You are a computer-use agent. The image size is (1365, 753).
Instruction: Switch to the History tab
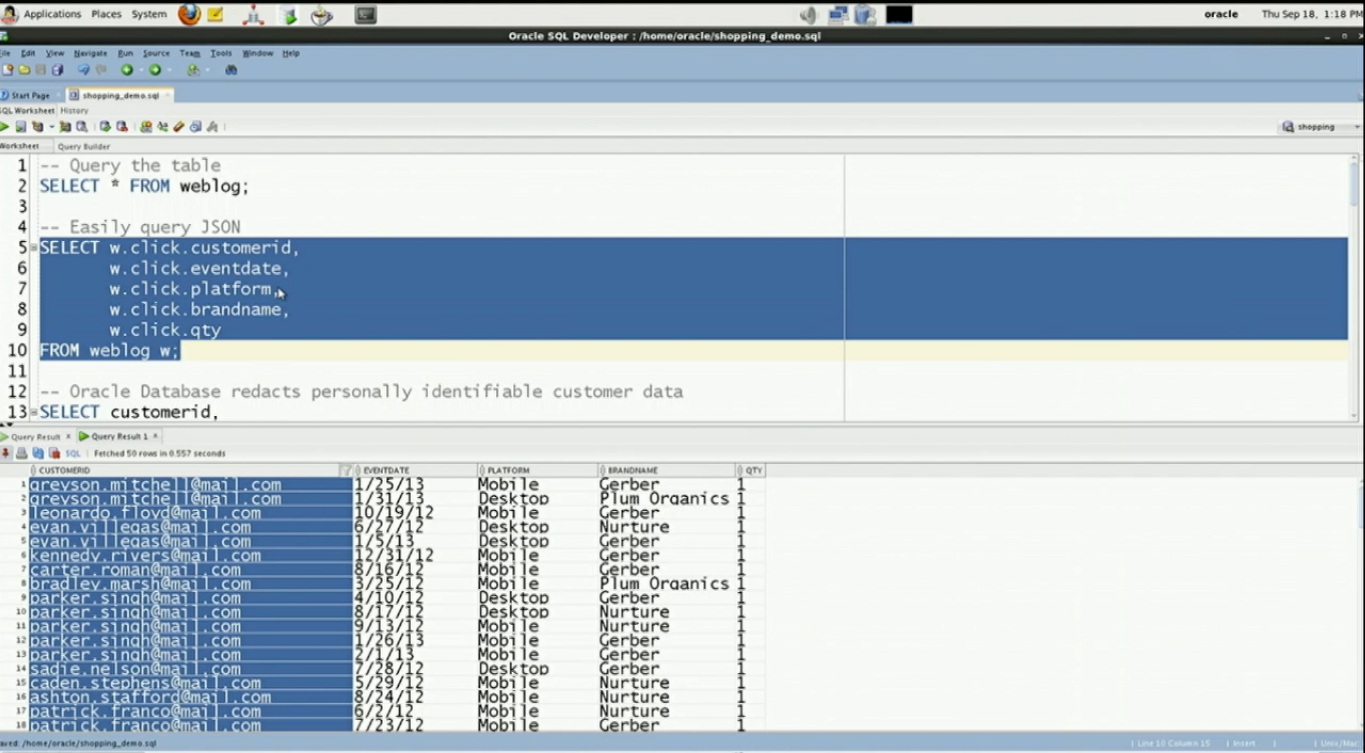[x=74, y=111]
